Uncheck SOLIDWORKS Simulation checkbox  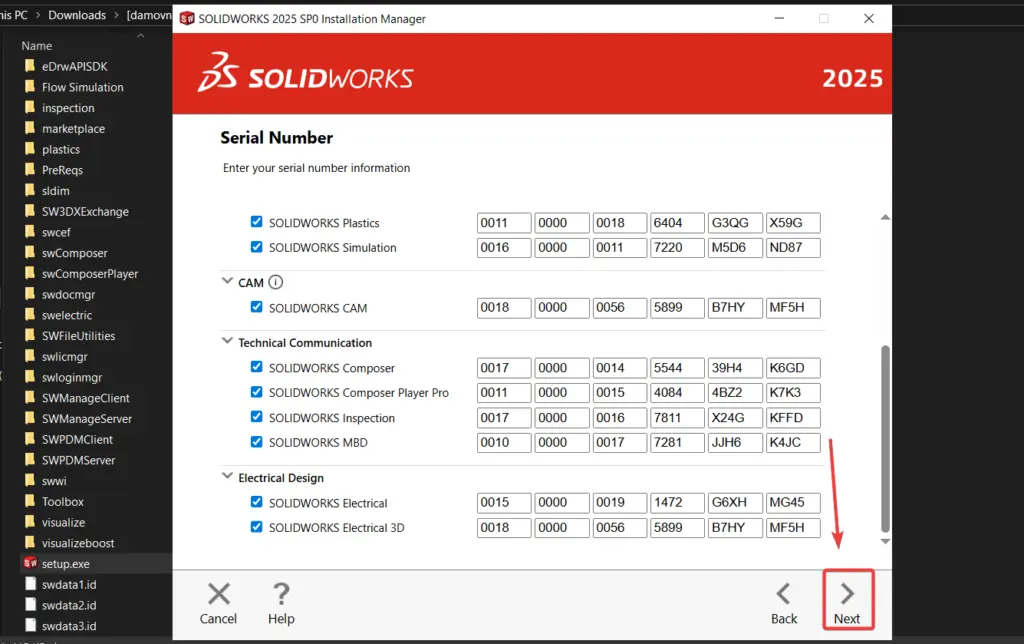tap(257, 247)
